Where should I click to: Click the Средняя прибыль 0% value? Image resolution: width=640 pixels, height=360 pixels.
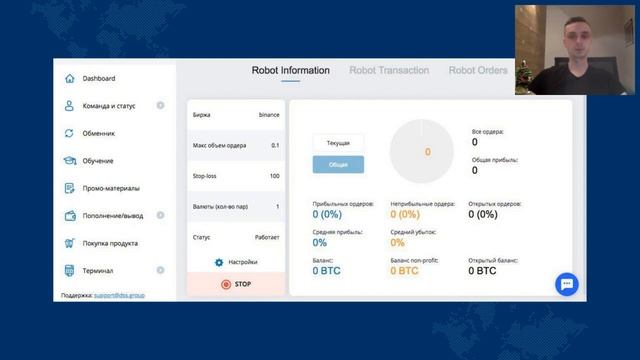(x=320, y=243)
